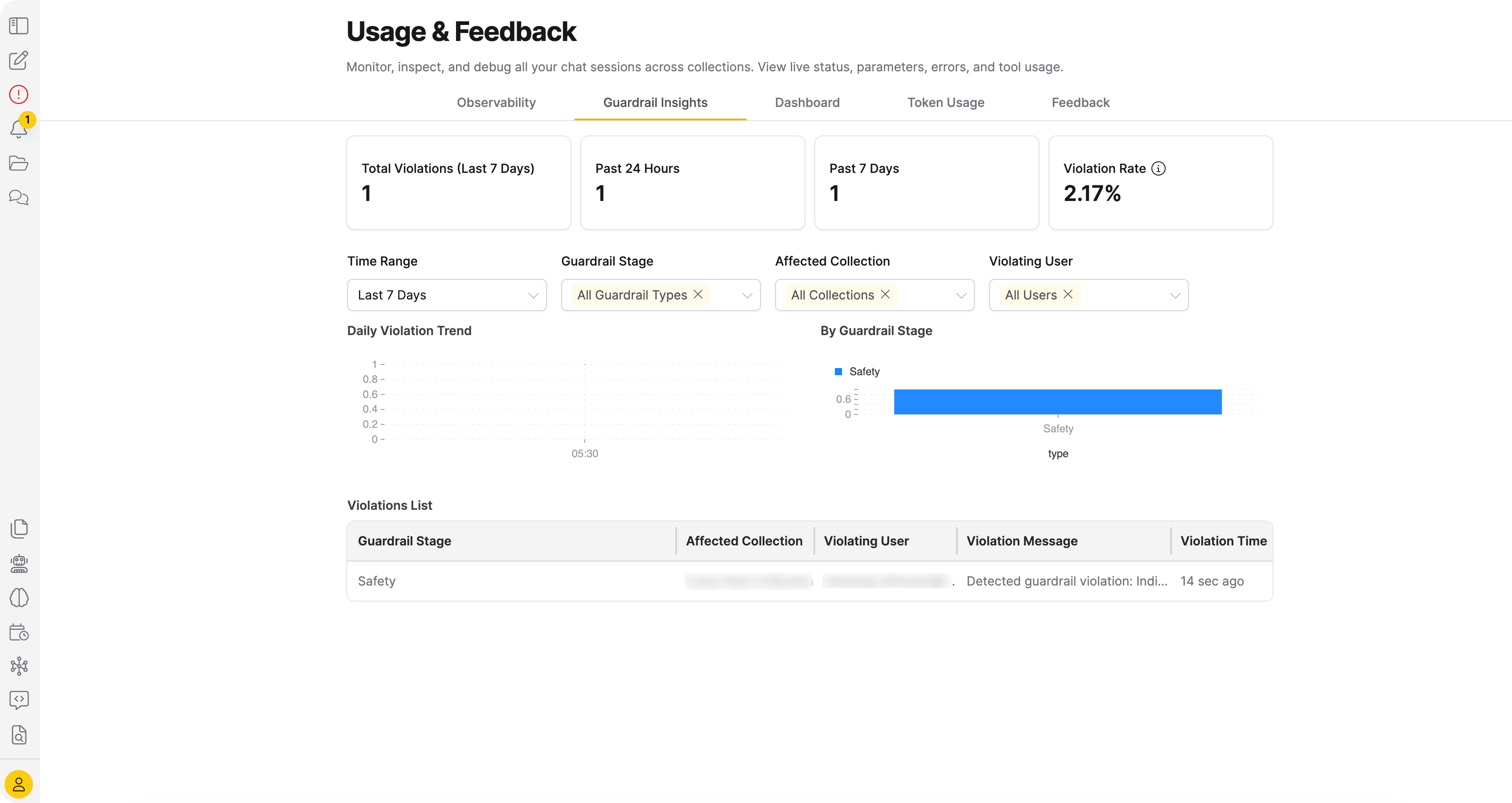Click the 05:30 axis label on trend chart
The width and height of the screenshot is (1512, 803).
tap(585, 453)
